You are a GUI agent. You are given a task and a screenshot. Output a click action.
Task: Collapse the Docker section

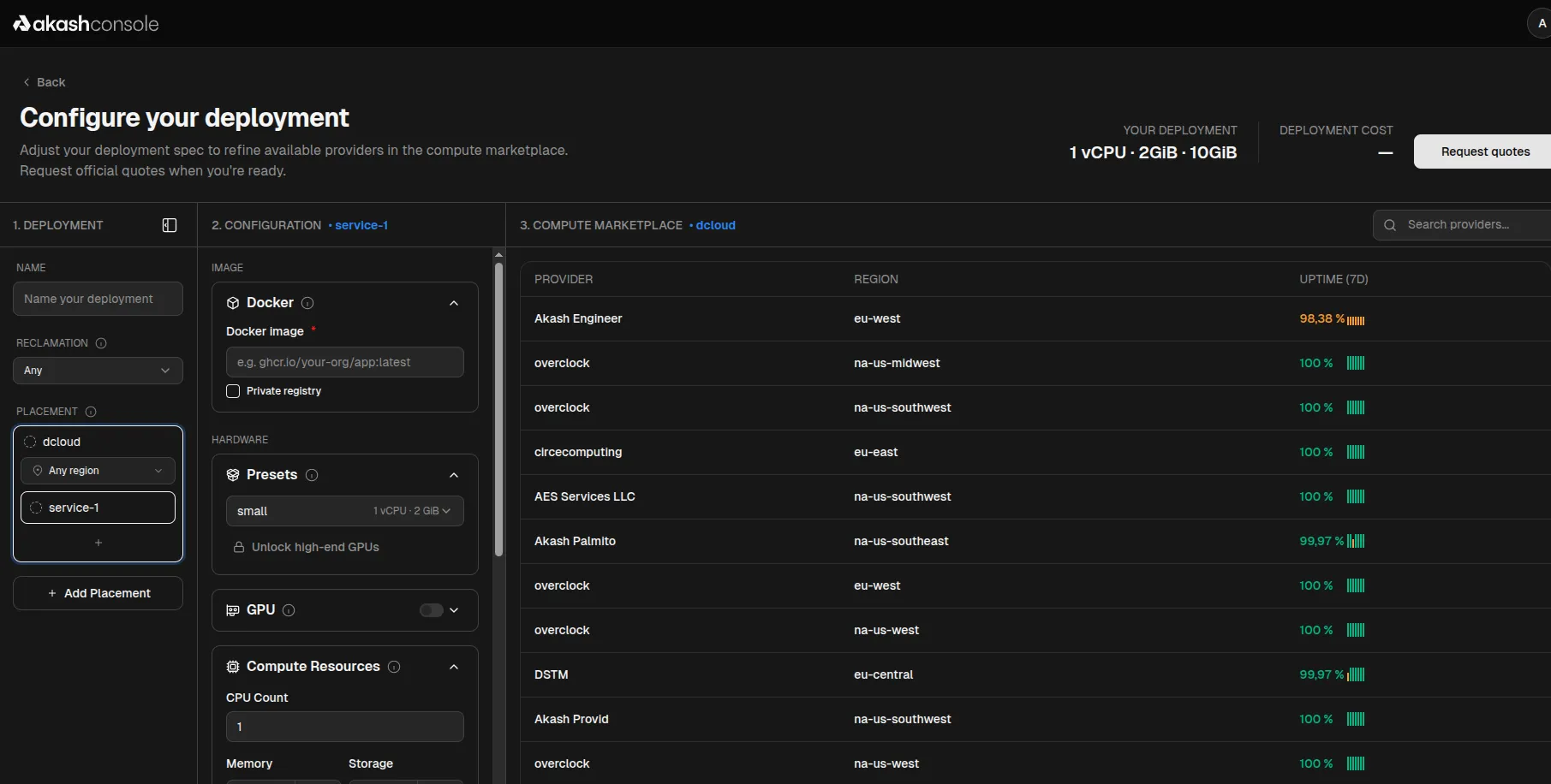454,303
